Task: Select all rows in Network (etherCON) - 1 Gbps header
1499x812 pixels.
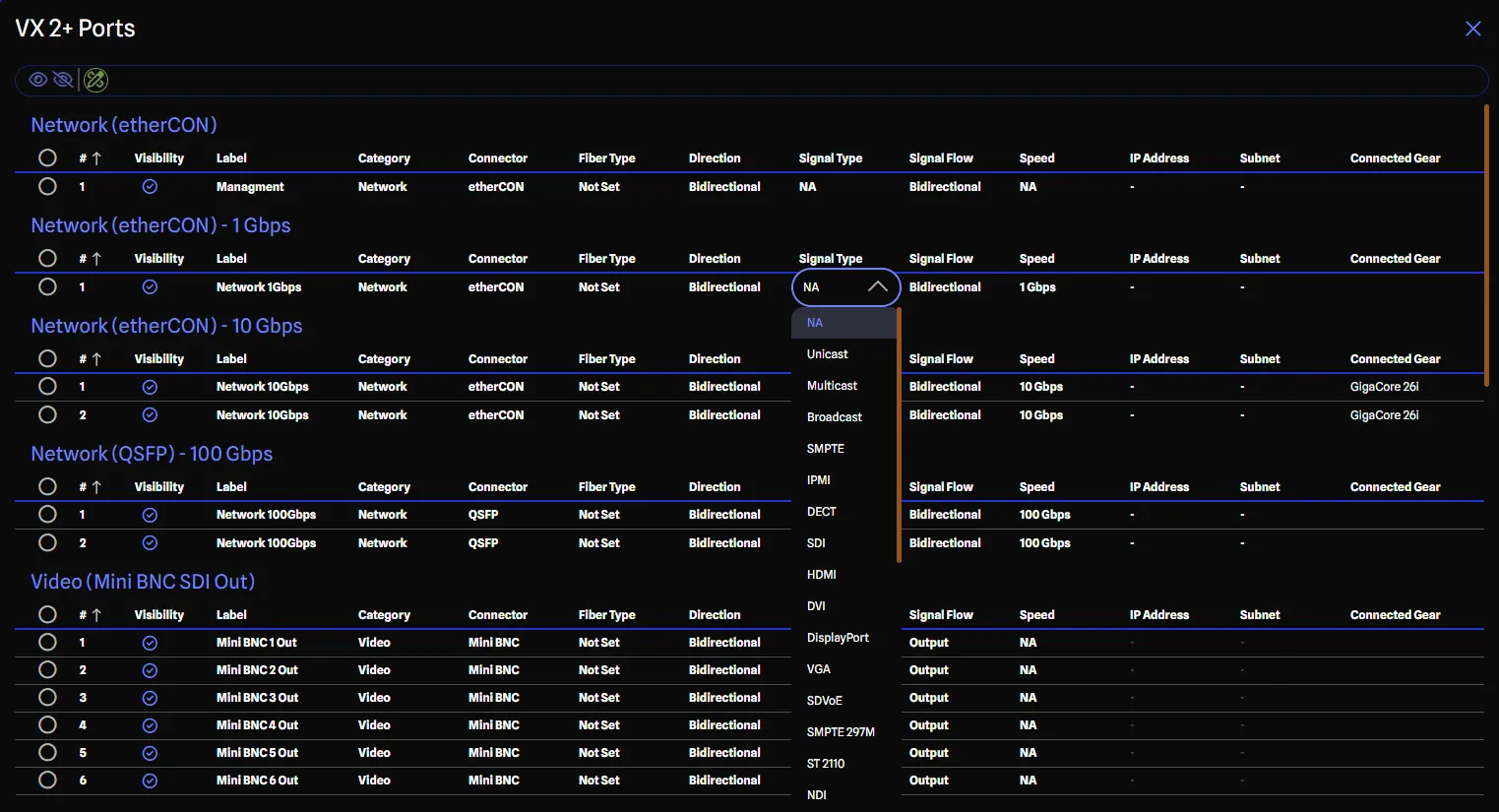Action: 47,258
